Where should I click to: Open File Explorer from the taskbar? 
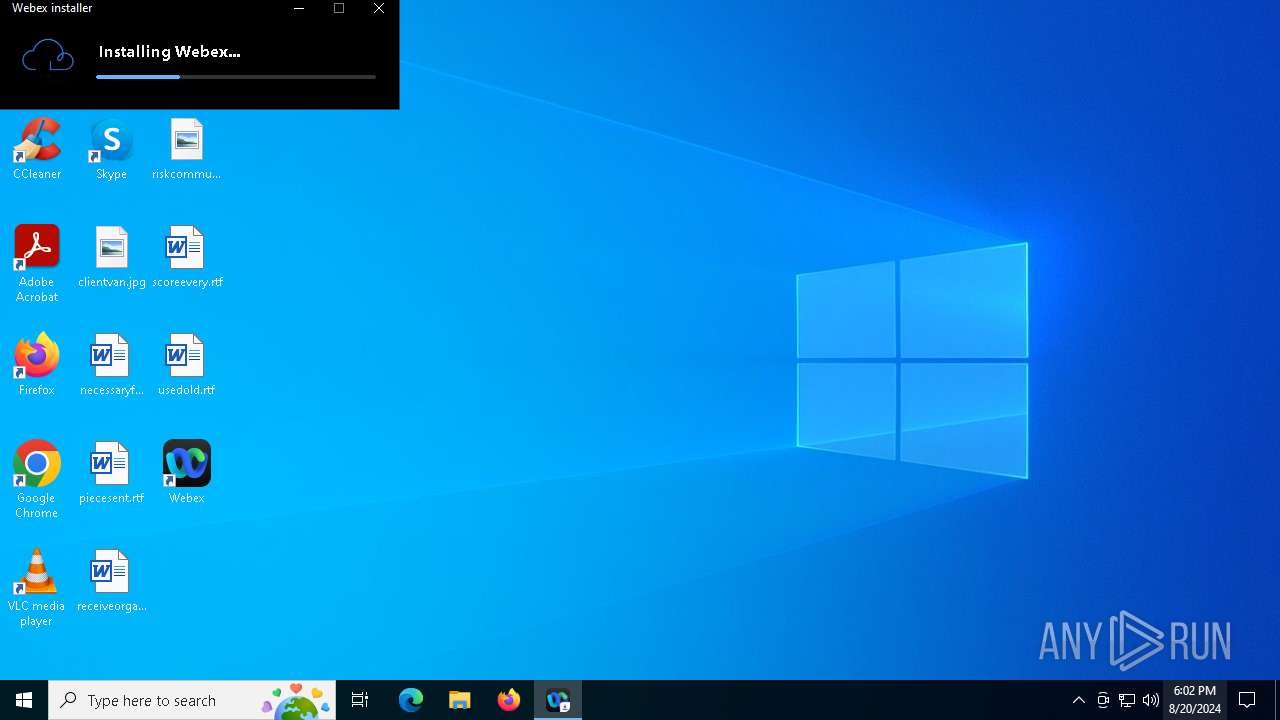pyautogui.click(x=459, y=700)
